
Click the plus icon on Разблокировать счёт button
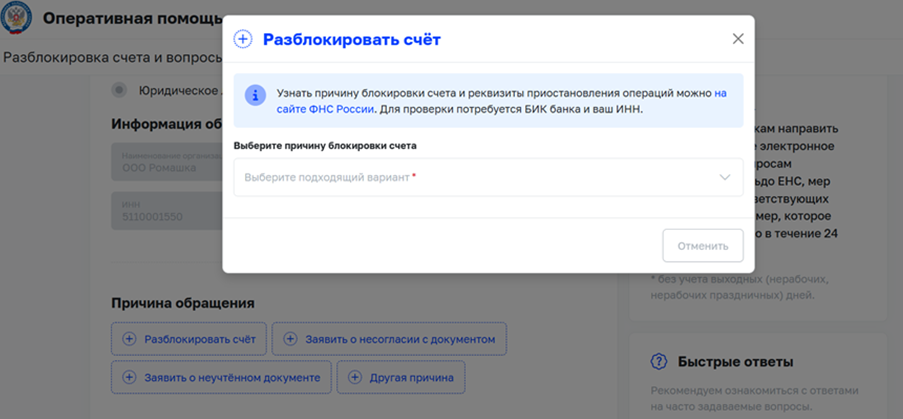[x=128, y=340]
